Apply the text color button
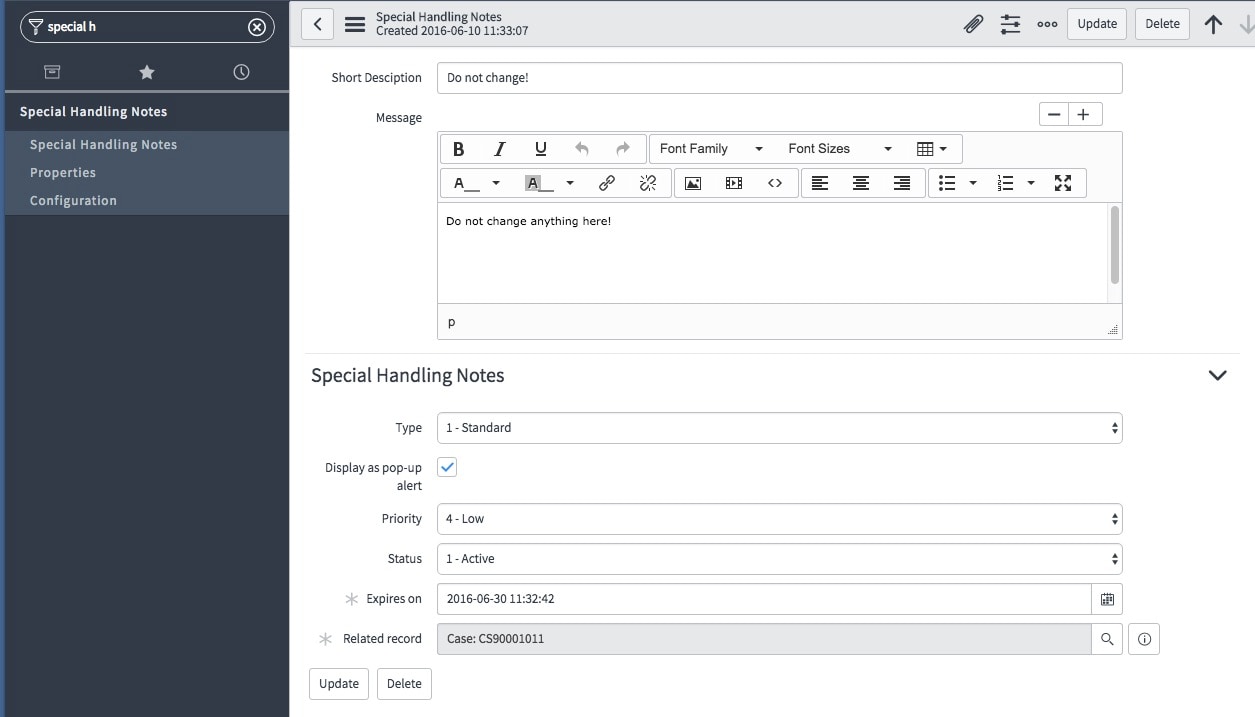Viewport: 1255px width, 717px height. (x=466, y=183)
